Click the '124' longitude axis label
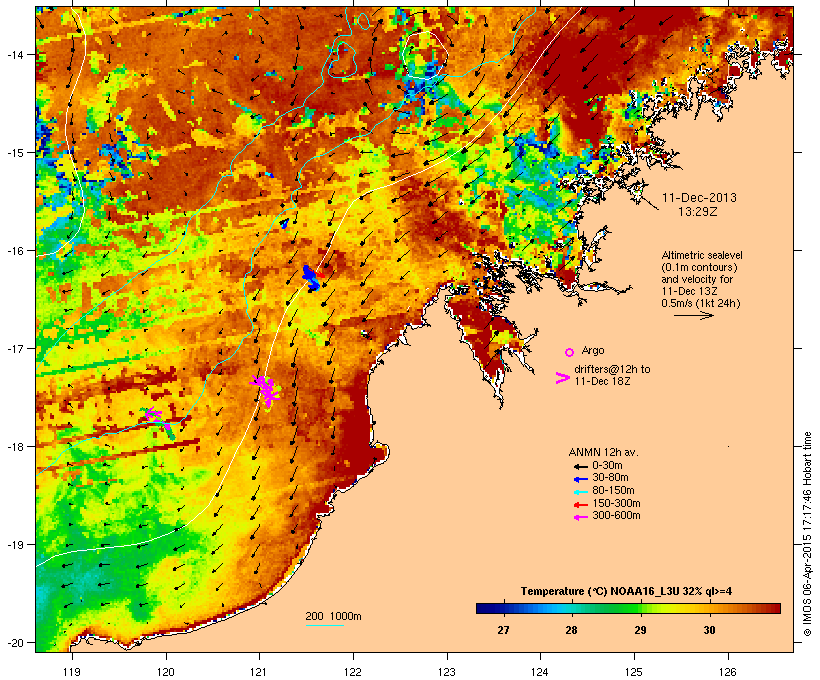 pyautogui.click(x=540, y=672)
